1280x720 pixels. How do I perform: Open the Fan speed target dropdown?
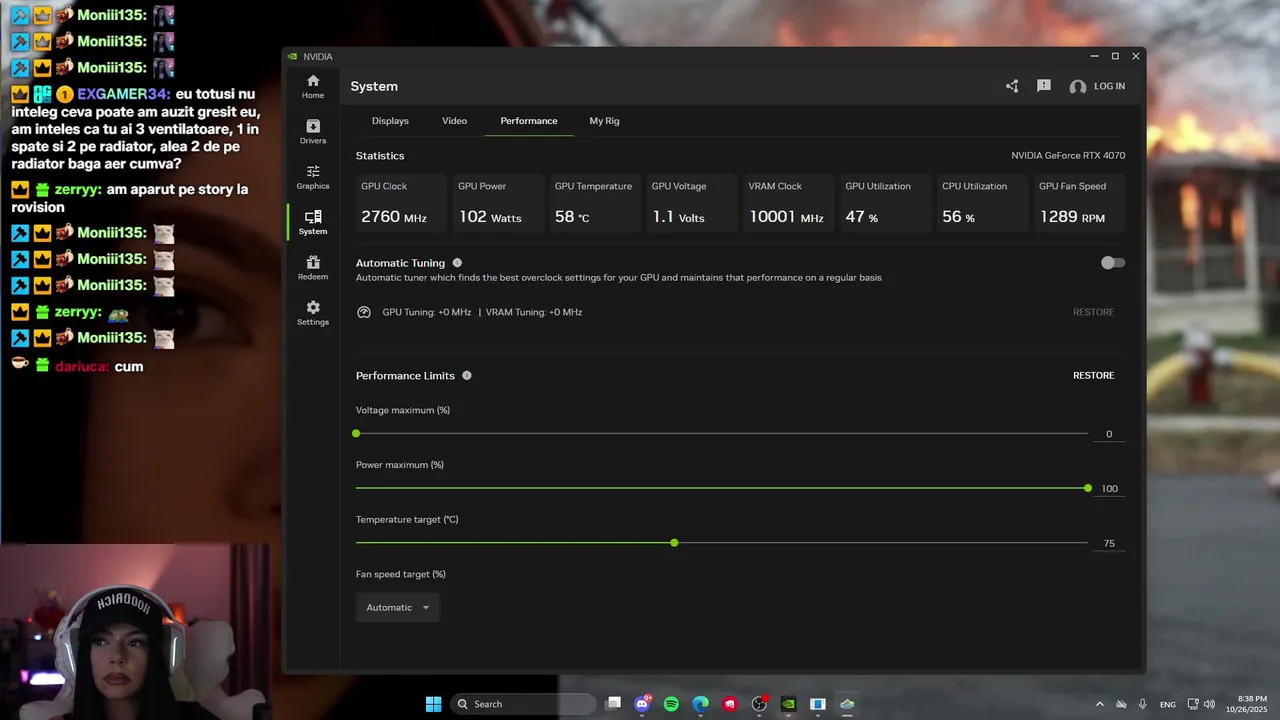pos(397,607)
